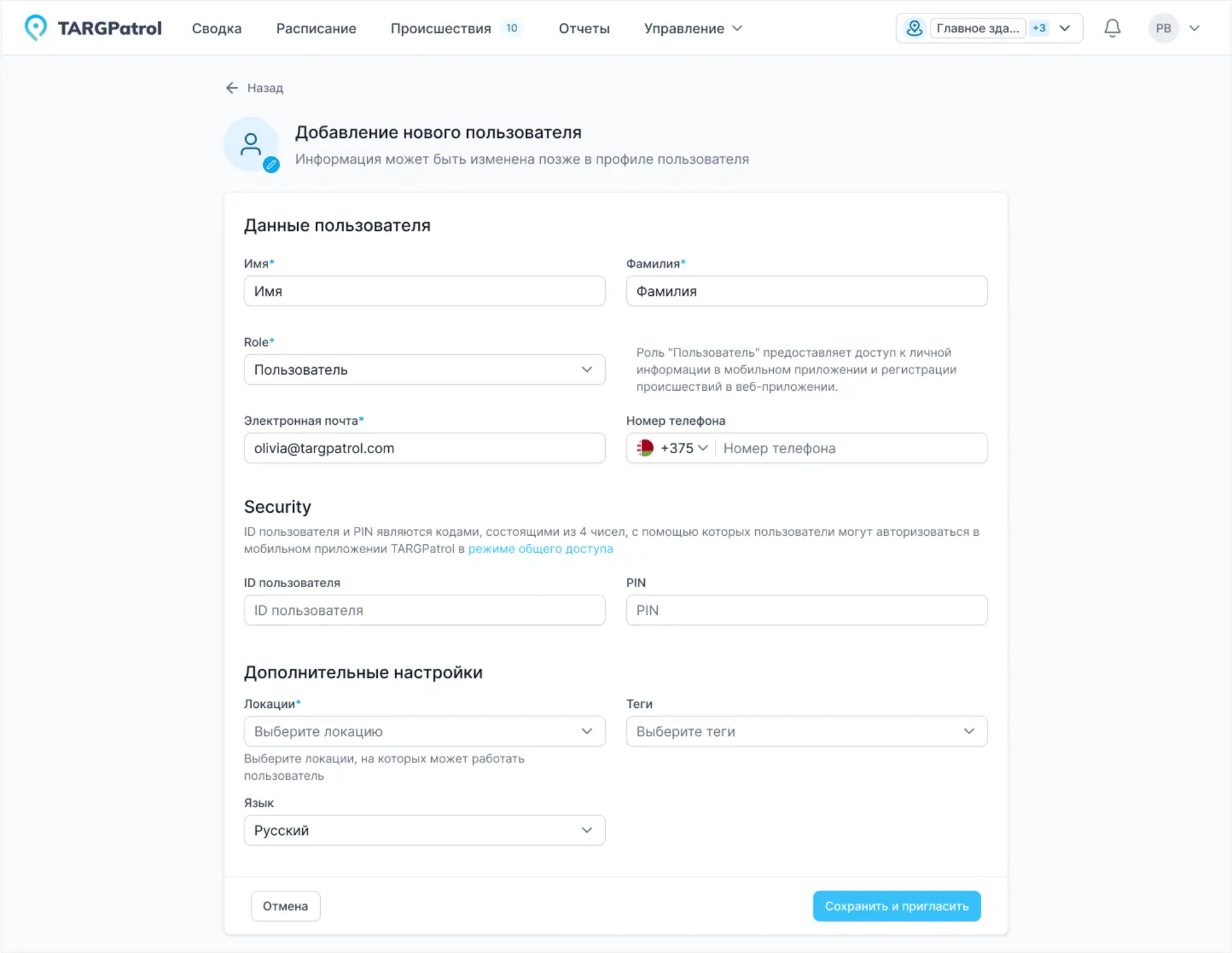
Task: Open the notifications bell
Action: [x=1112, y=28]
